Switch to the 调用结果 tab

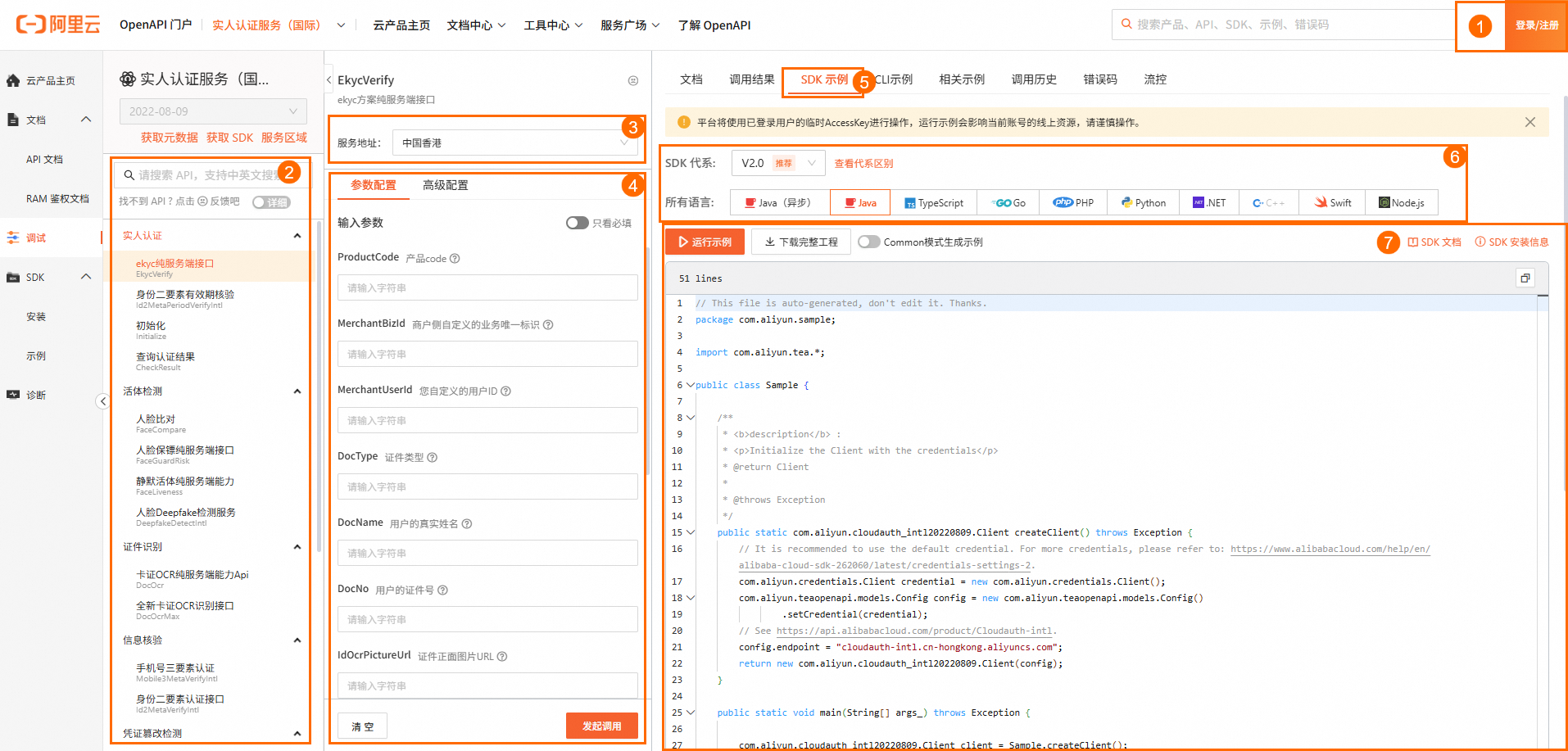point(752,79)
